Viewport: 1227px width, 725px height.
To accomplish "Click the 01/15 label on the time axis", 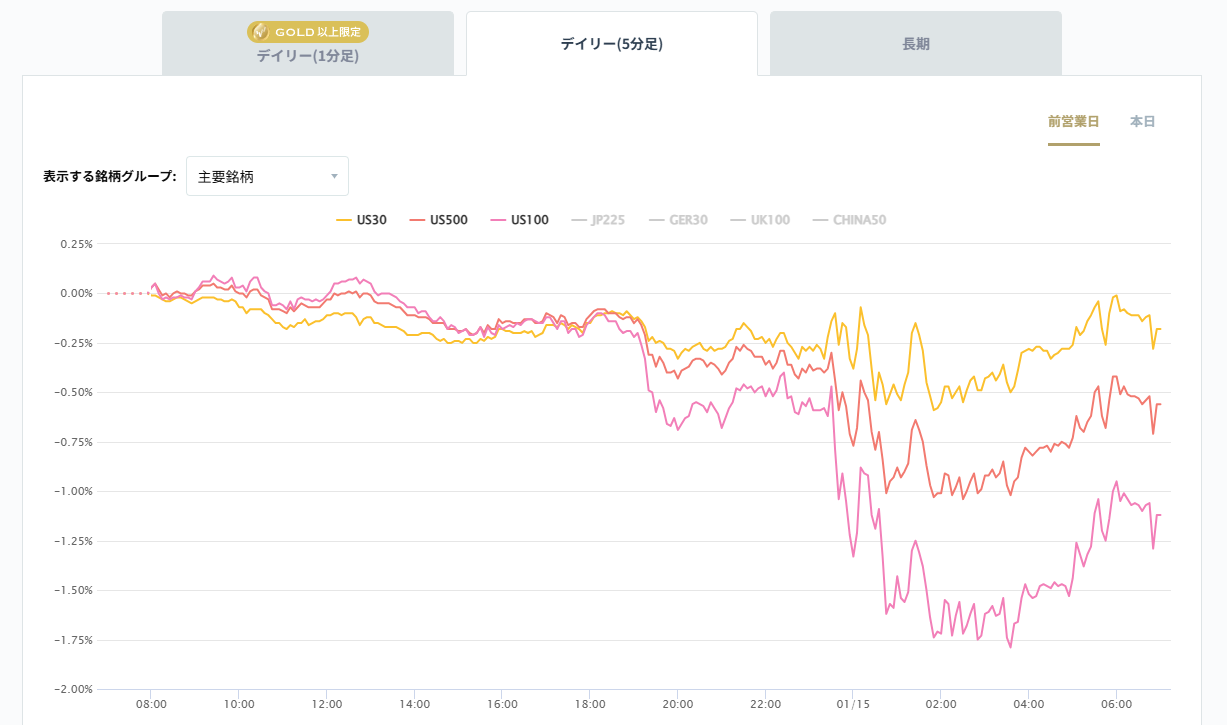I will [x=851, y=705].
